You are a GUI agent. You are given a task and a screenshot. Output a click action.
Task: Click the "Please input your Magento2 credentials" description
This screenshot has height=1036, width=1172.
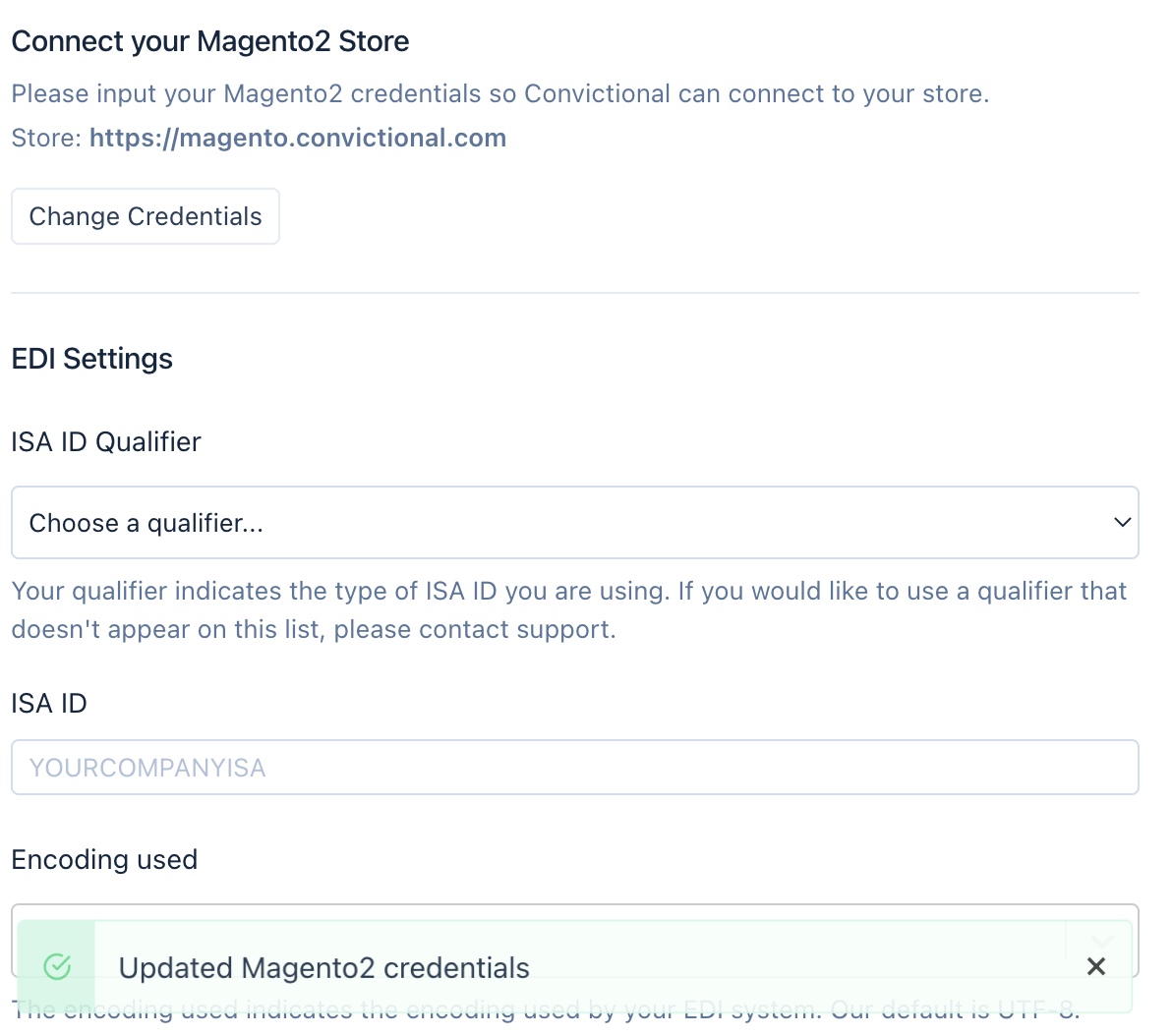499,93
